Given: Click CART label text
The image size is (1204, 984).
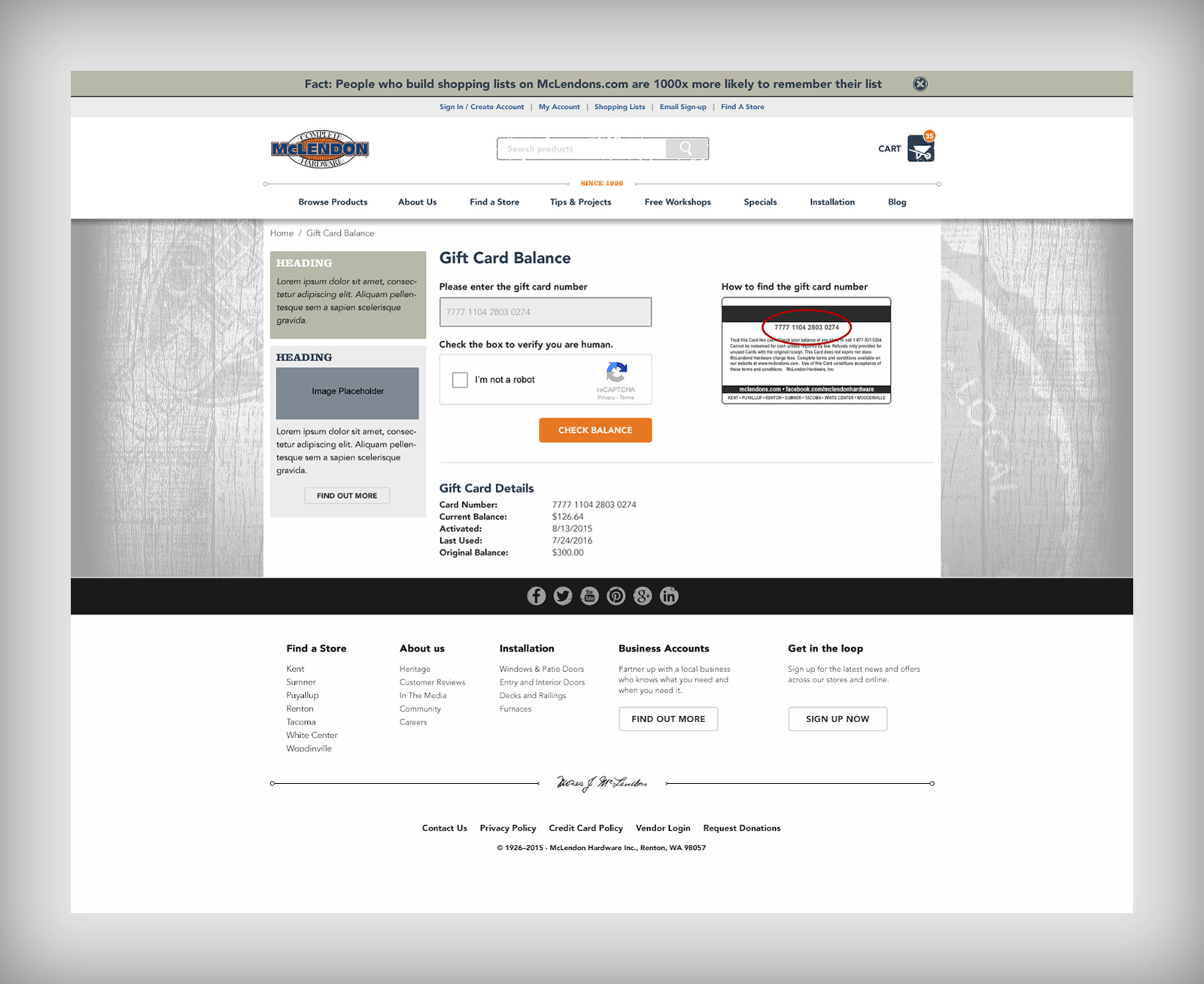Looking at the screenshot, I should click(889, 149).
